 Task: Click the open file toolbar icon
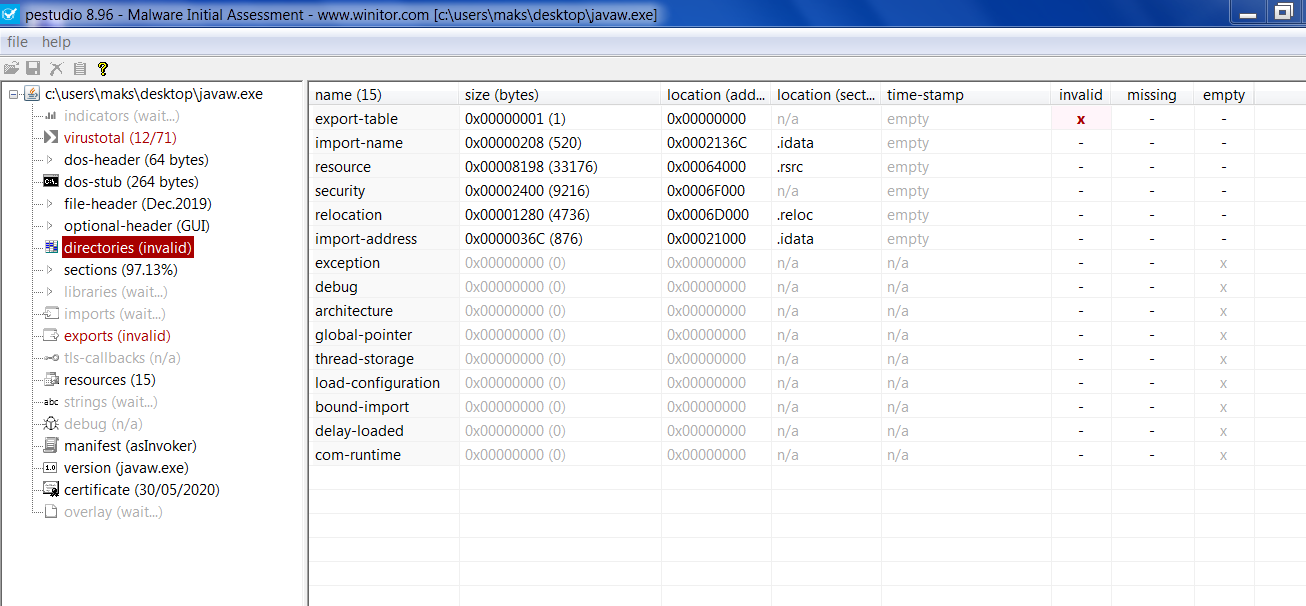click(x=12, y=69)
